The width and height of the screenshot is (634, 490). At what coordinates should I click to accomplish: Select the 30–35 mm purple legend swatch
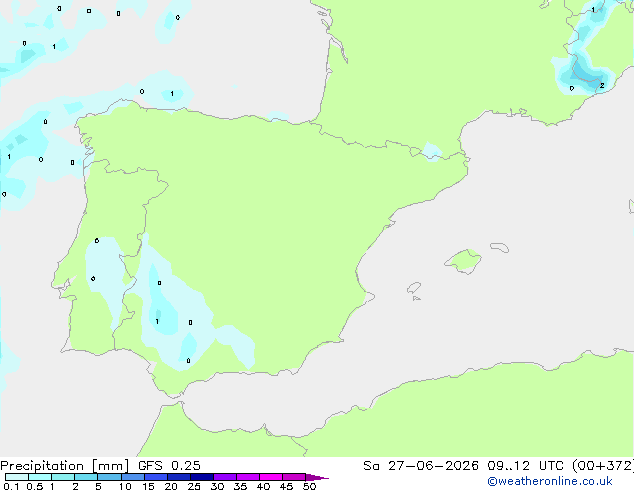pos(225,477)
